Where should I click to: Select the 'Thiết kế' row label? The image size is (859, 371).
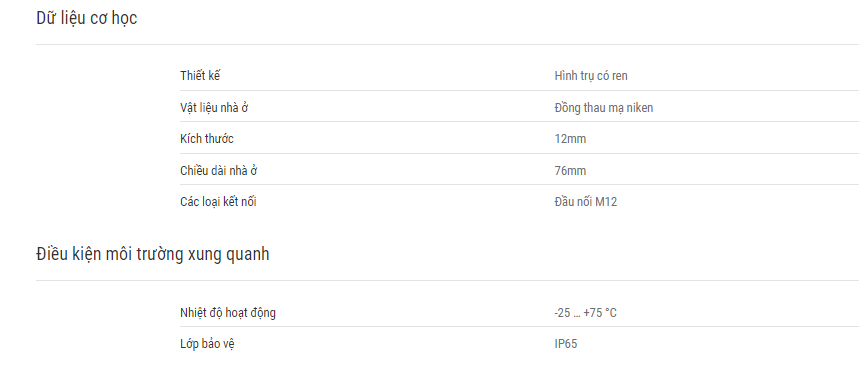(200, 76)
